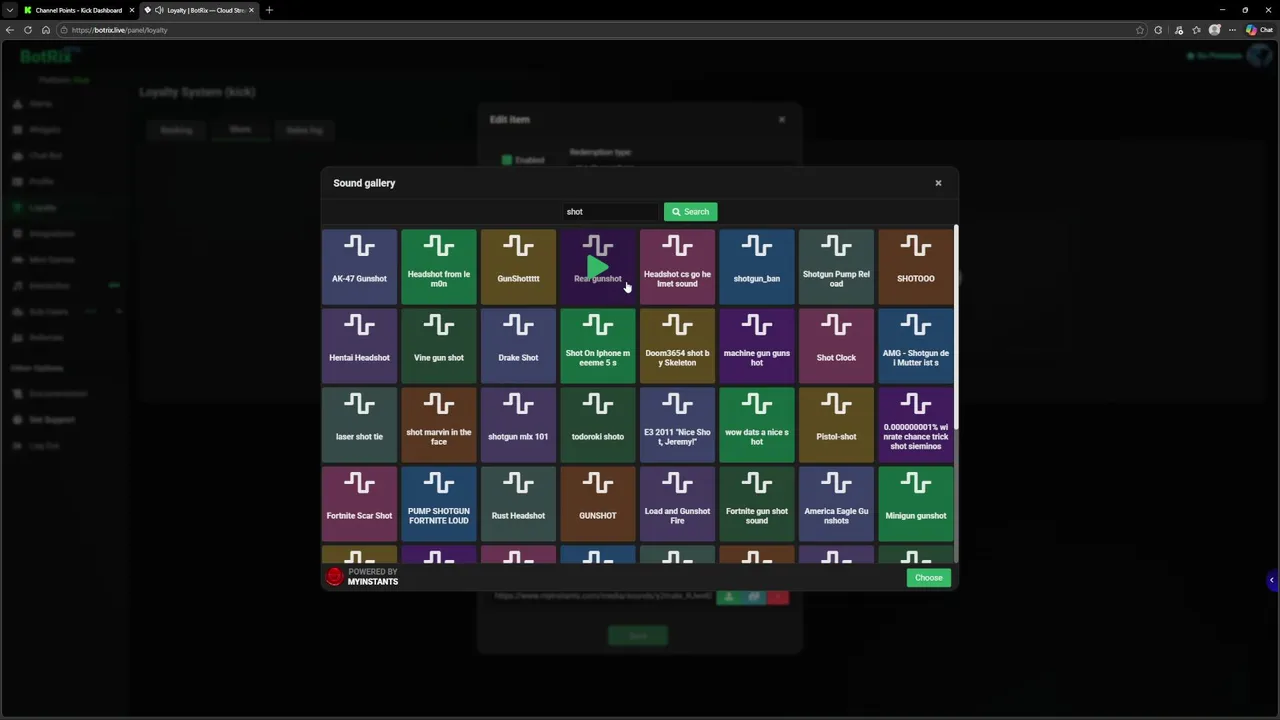The width and height of the screenshot is (1280, 720).
Task: Select the GUNSHOT sound tile
Action: click(x=597, y=504)
